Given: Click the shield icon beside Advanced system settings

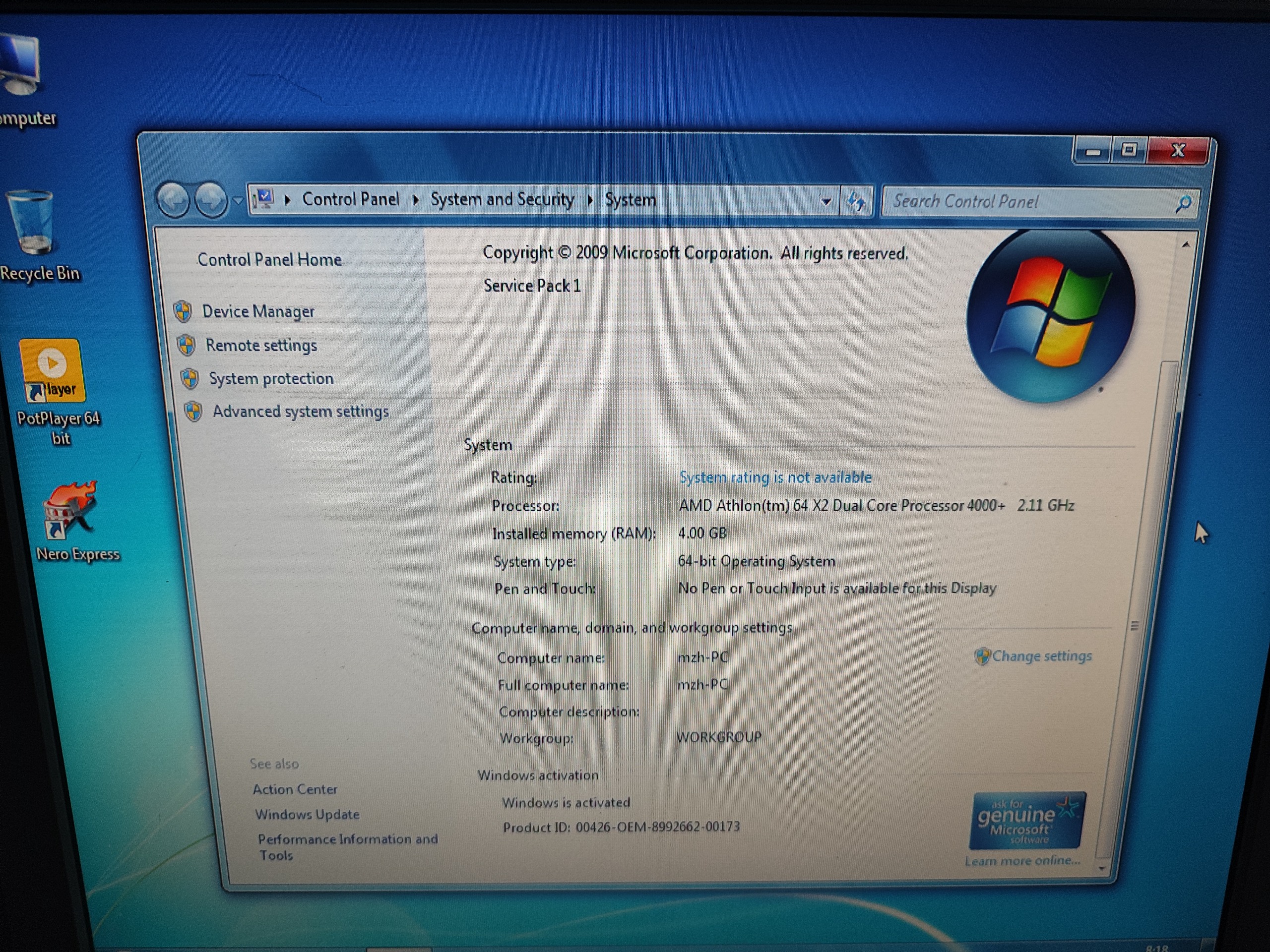Looking at the screenshot, I should [x=193, y=411].
